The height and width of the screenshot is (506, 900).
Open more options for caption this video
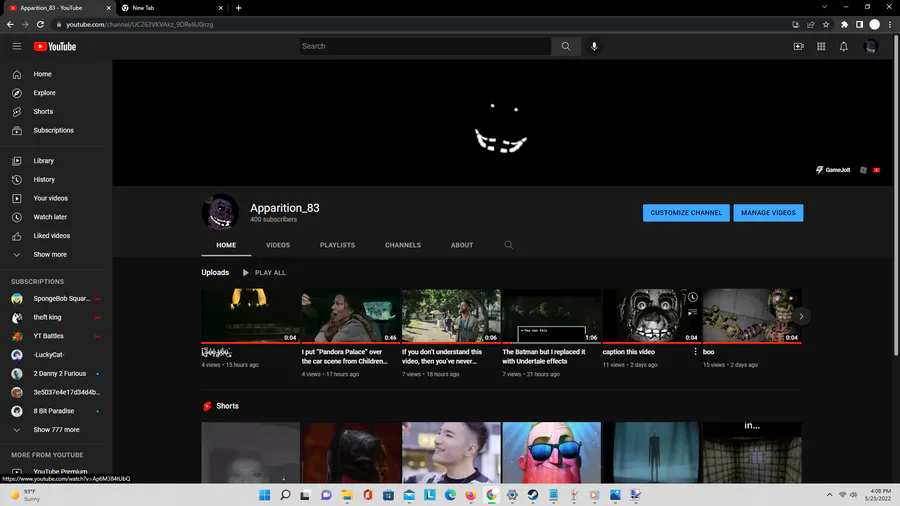(695, 352)
